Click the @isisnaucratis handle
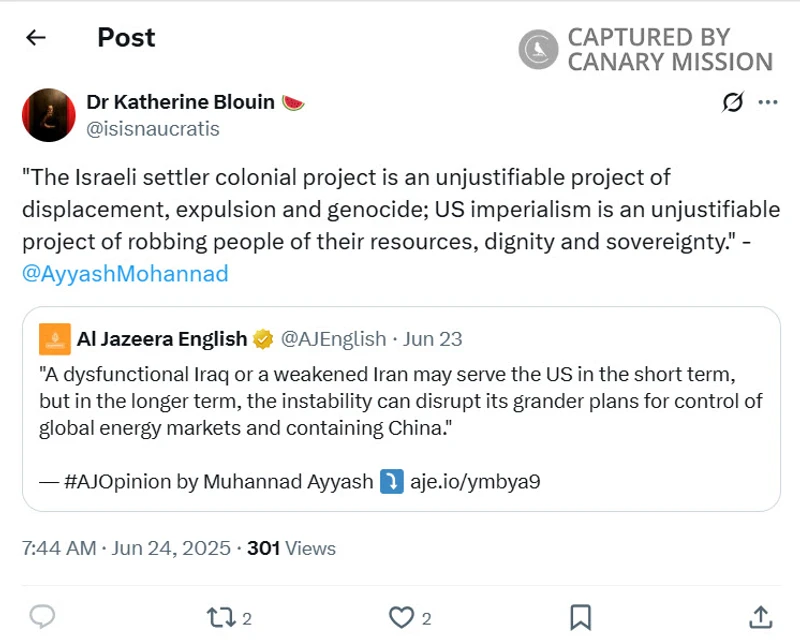 153,128
